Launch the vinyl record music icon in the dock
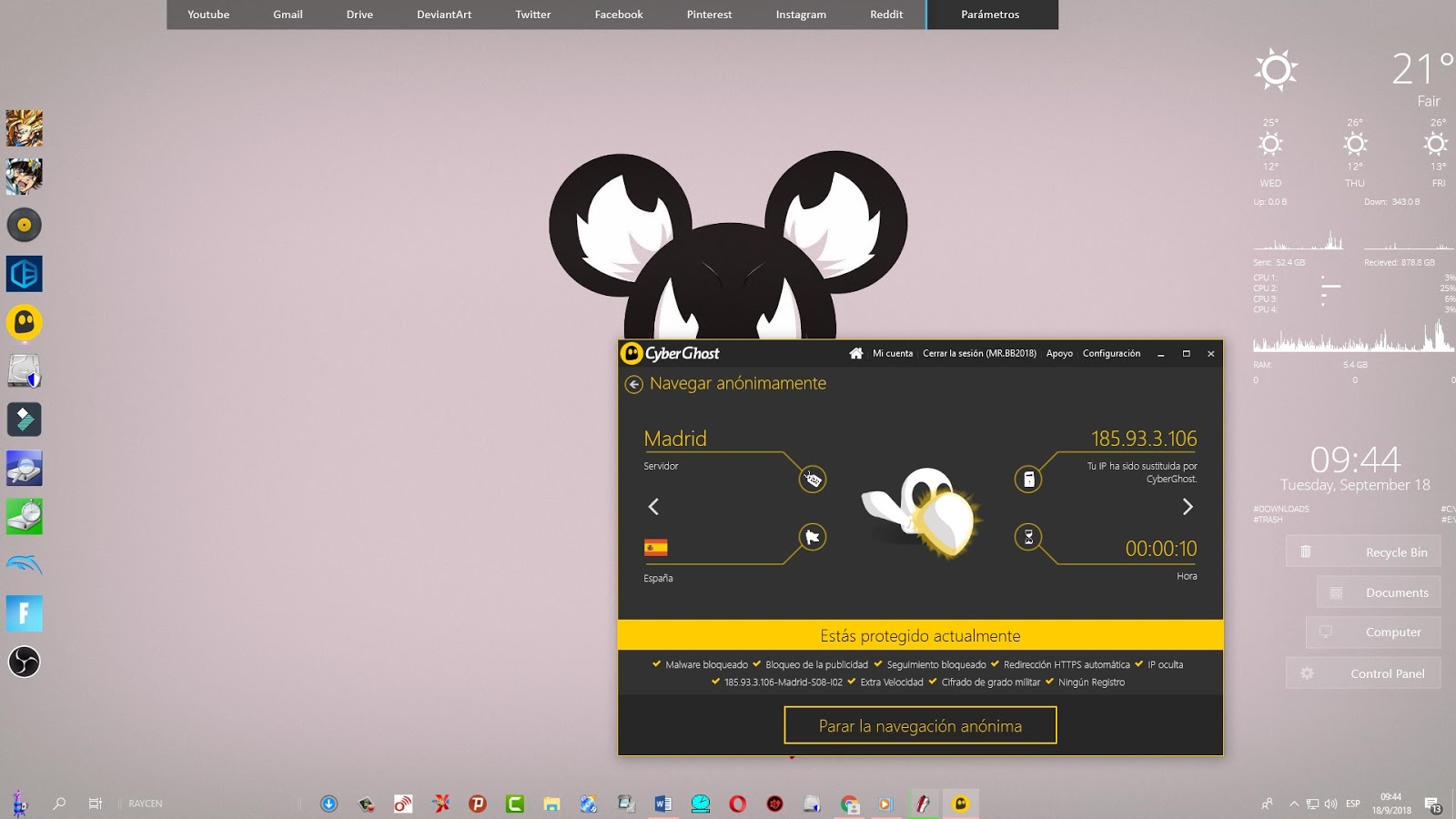This screenshot has height=819, width=1456. coord(25,225)
